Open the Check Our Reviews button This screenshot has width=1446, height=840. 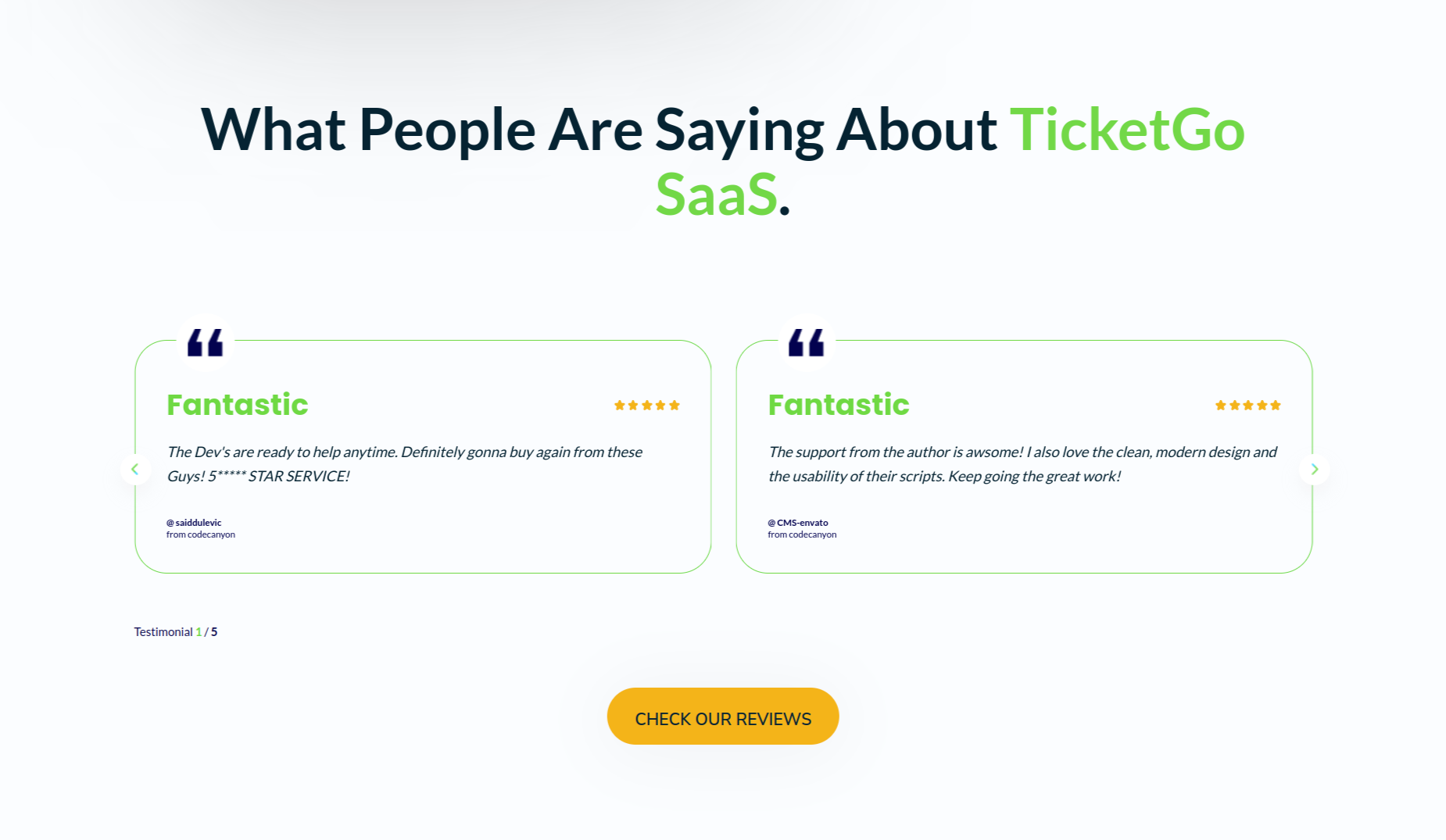pos(723,717)
